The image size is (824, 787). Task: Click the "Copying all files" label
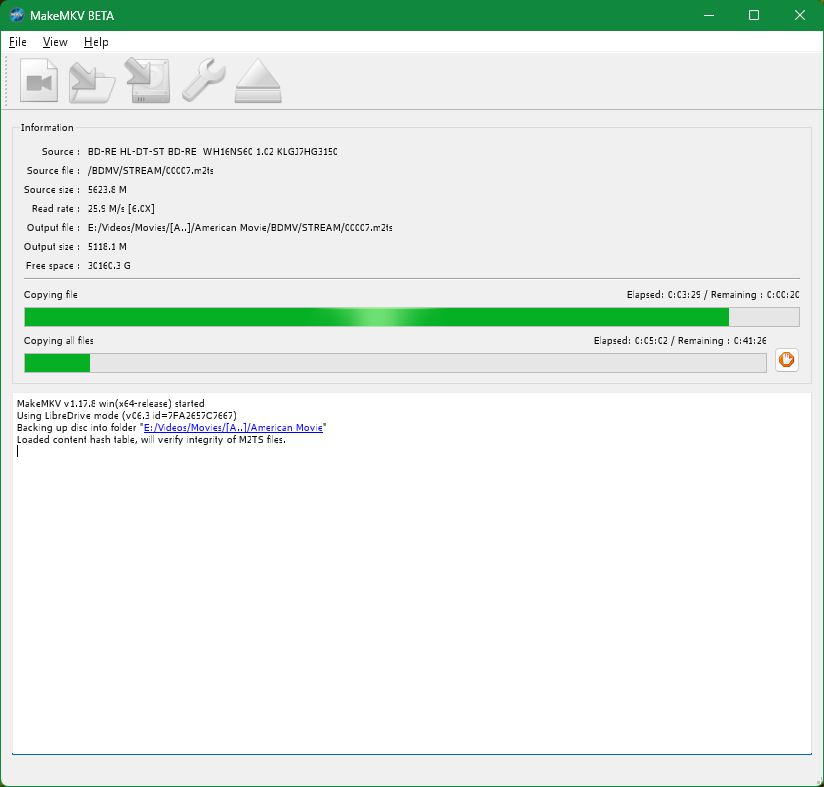pyautogui.click(x=59, y=340)
